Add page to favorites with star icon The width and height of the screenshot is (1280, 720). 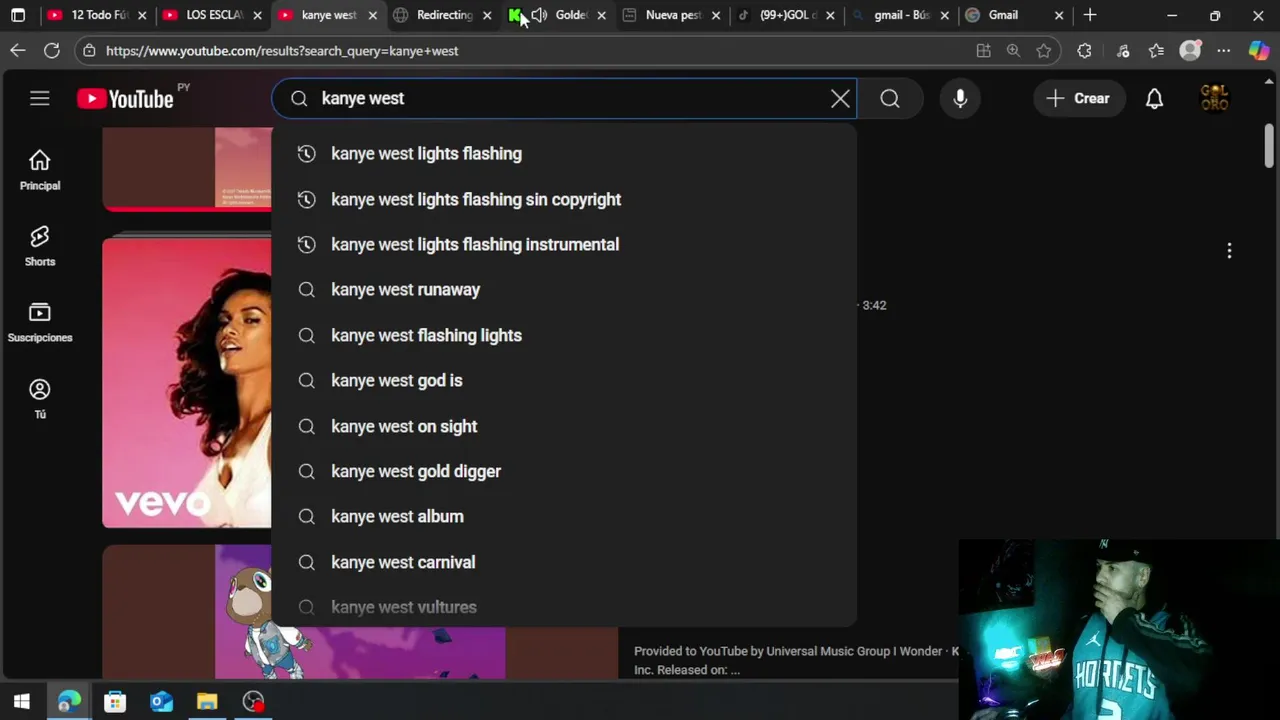point(1044,51)
